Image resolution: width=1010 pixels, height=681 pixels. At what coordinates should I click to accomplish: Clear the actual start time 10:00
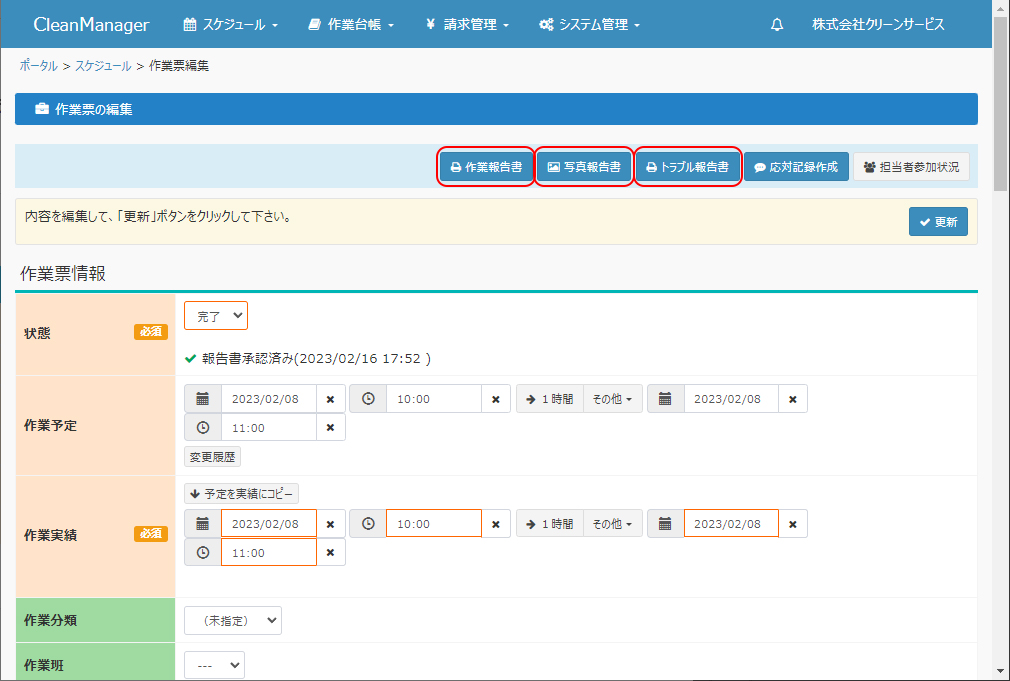pyautogui.click(x=495, y=524)
